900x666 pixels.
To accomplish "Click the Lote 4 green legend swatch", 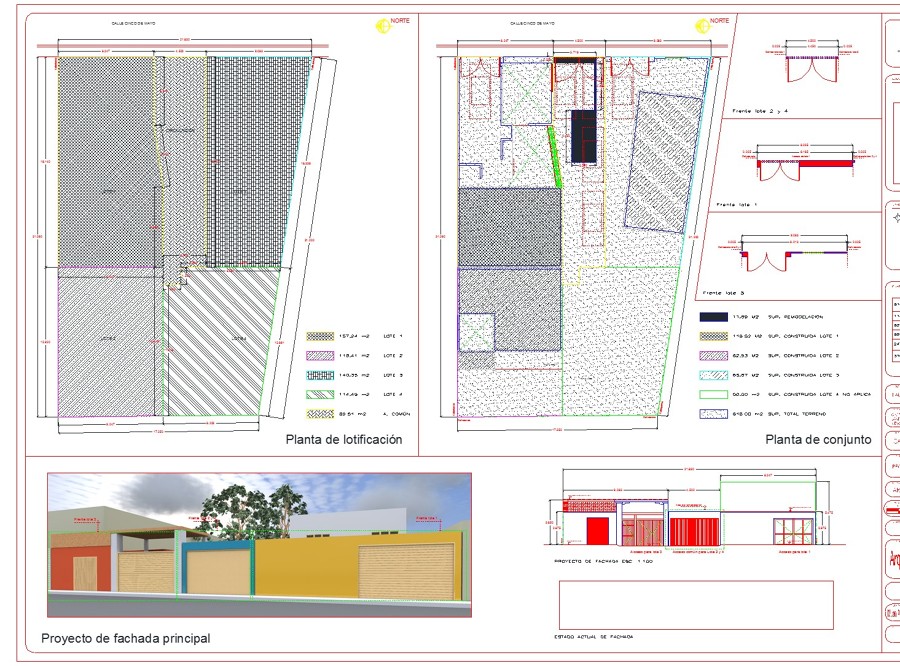I will (320, 394).
